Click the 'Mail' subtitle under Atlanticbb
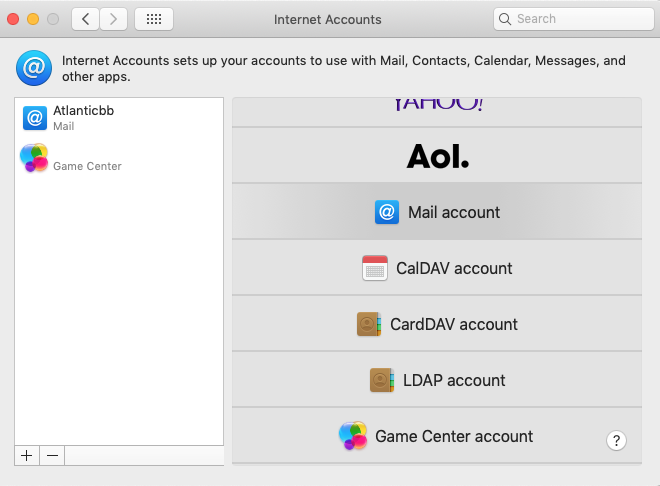 click(64, 126)
